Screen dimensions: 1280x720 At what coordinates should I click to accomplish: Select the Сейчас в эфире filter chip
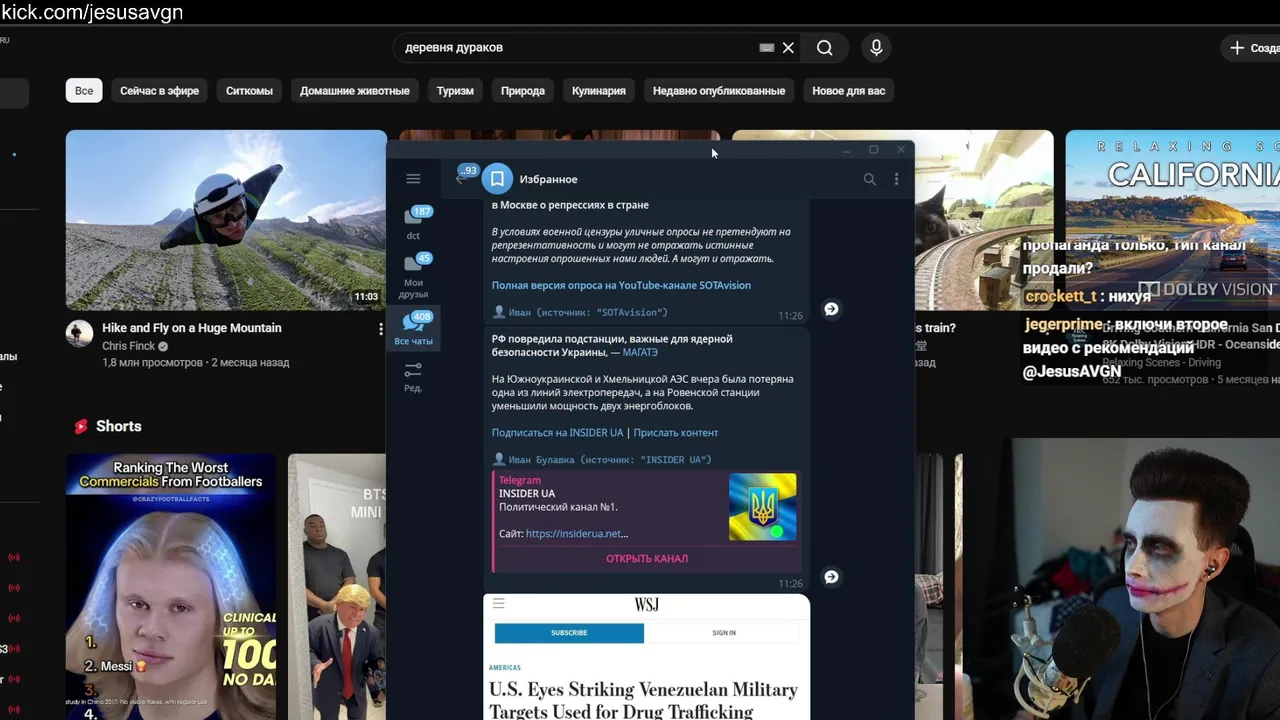[159, 91]
